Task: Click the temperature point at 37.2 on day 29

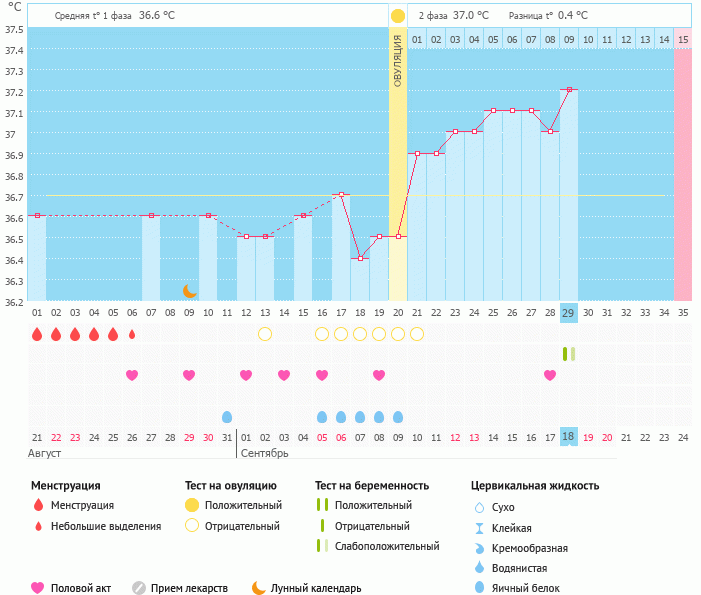Action: pyautogui.click(x=569, y=89)
